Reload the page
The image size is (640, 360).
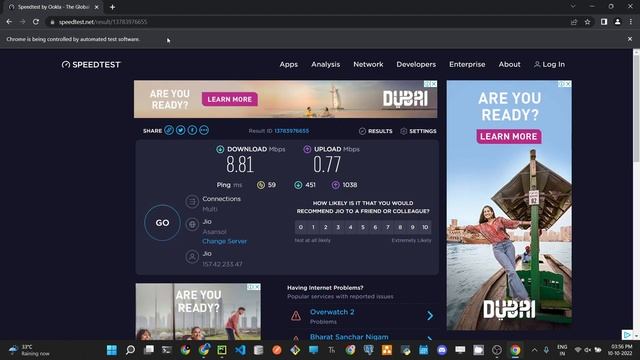36,22
